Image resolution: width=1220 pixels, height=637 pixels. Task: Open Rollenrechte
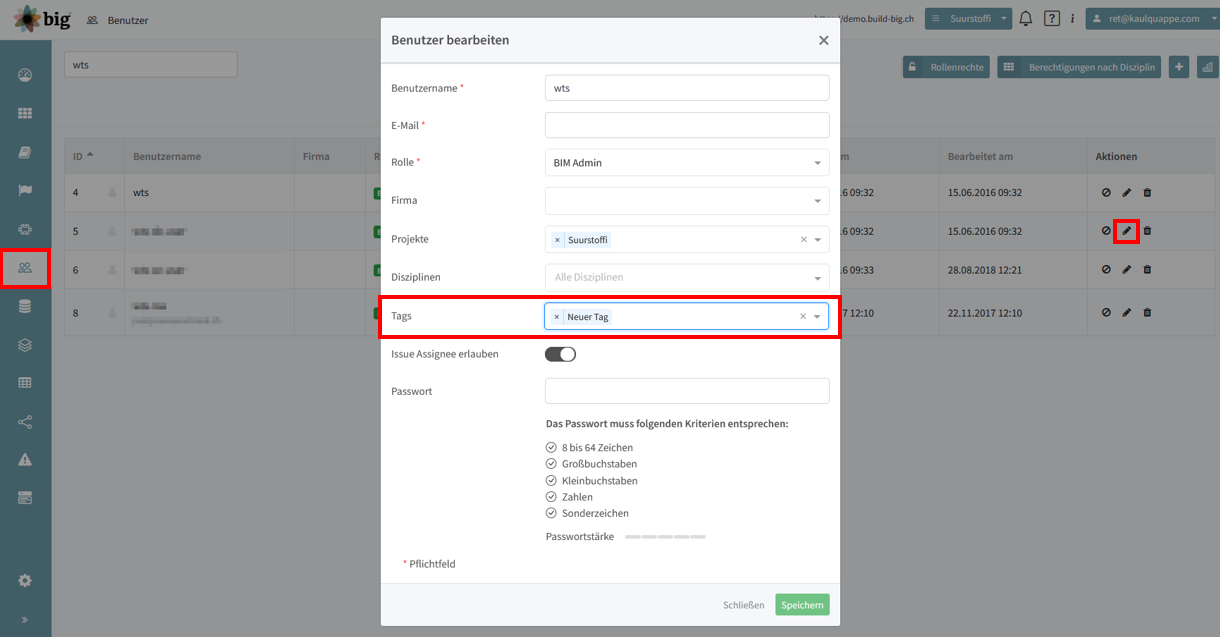947,67
